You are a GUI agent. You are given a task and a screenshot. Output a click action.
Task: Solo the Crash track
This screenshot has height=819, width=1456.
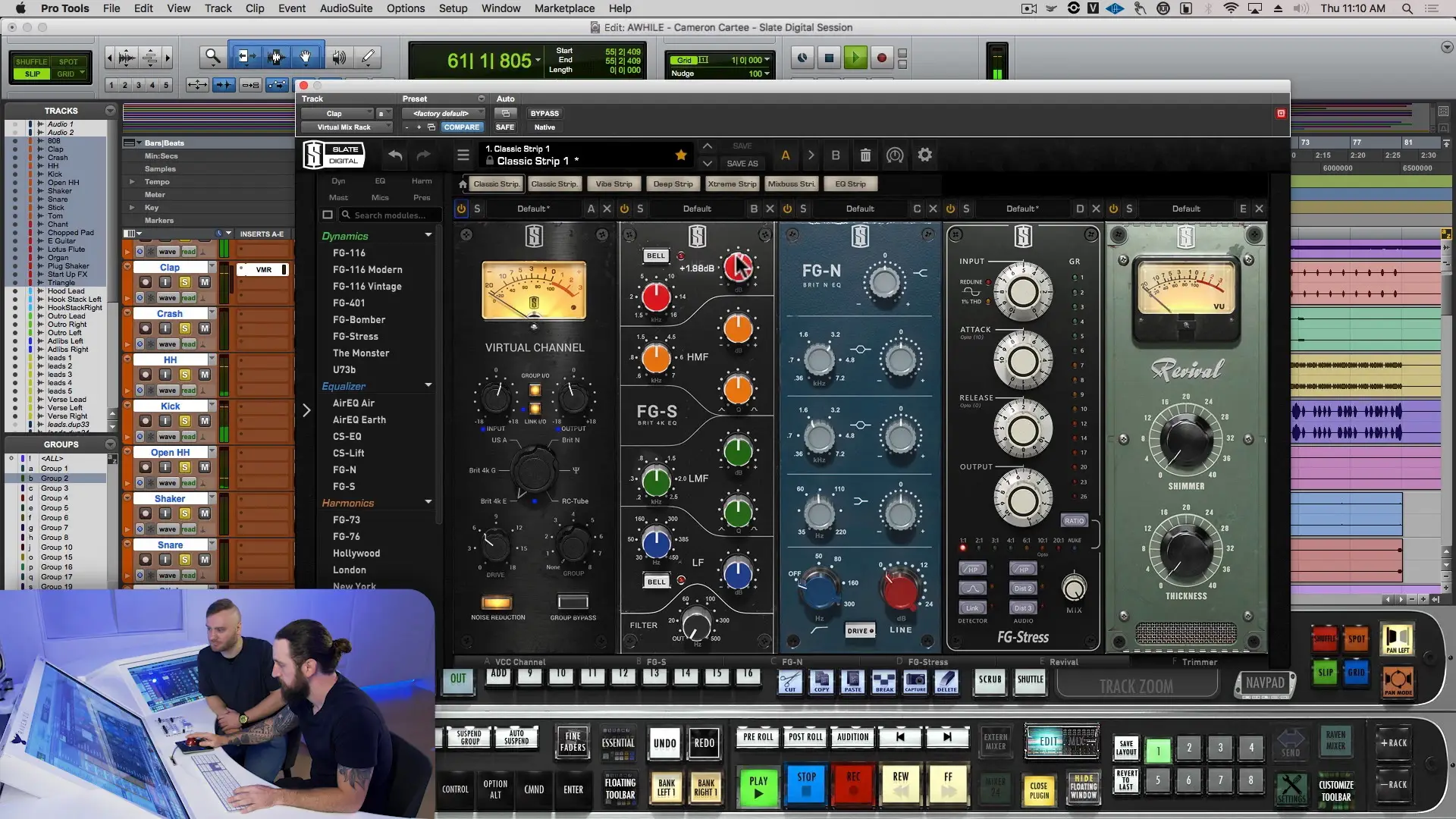point(185,328)
